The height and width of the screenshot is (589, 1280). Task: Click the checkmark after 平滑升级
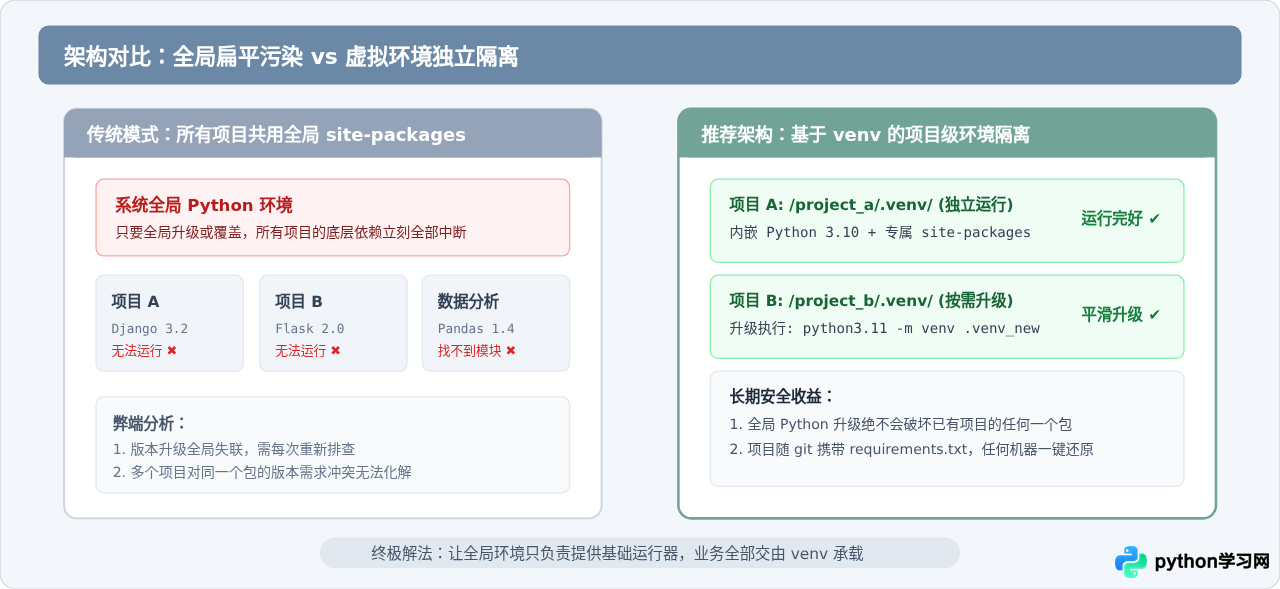click(x=1155, y=315)
